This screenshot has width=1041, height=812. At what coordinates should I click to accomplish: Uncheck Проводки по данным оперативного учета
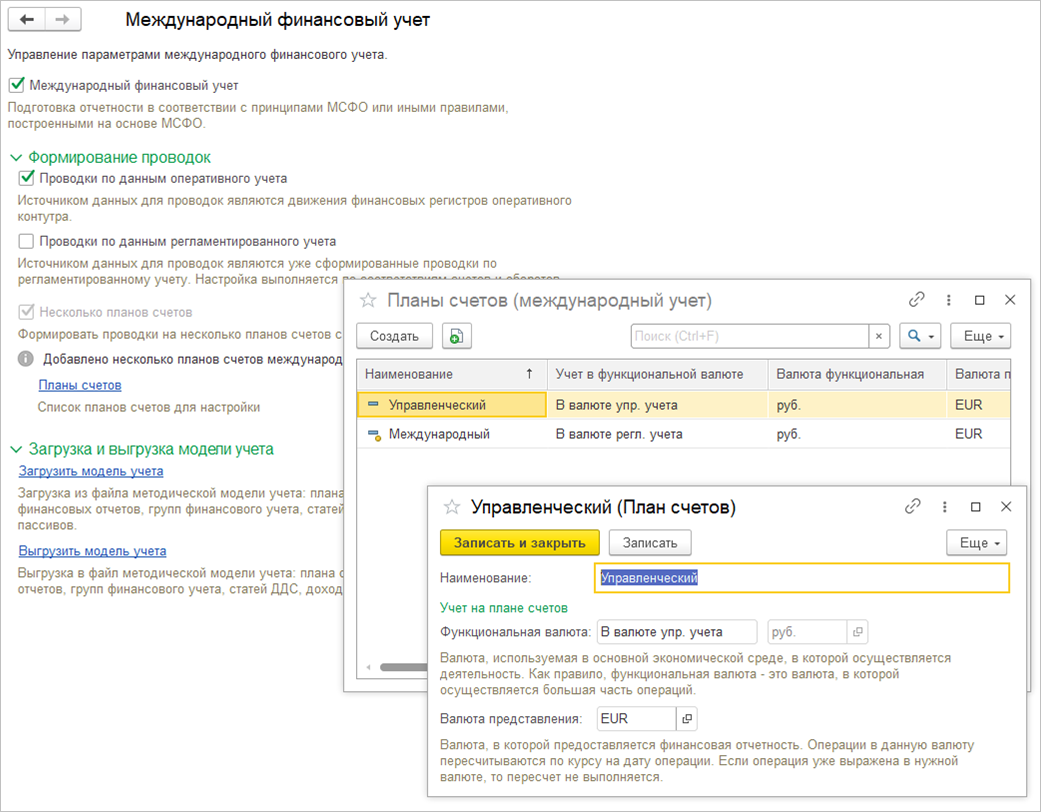pyautogui.click(x=27, y=178)
